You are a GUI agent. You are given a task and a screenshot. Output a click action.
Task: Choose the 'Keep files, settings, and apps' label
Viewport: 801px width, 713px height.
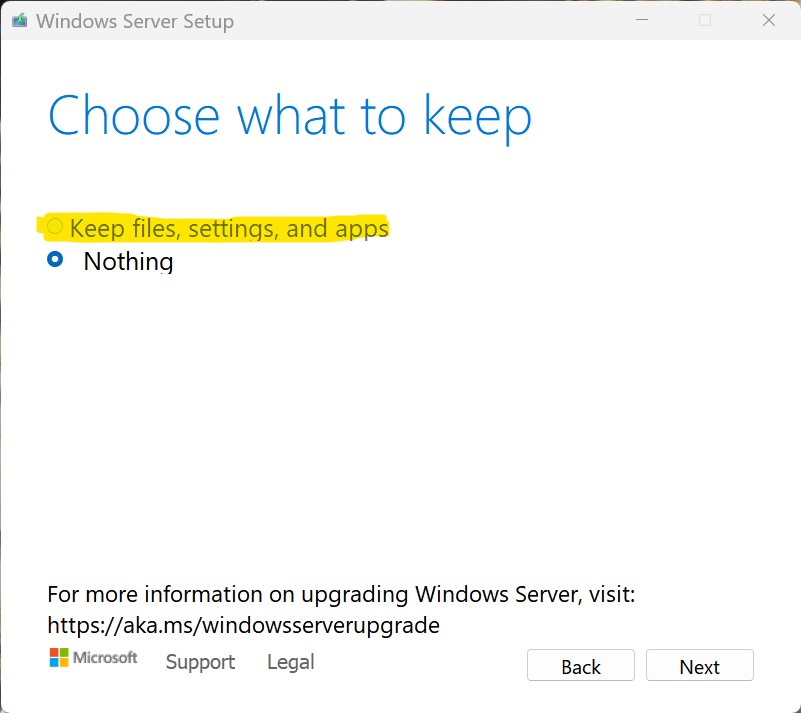pos(229,228)
